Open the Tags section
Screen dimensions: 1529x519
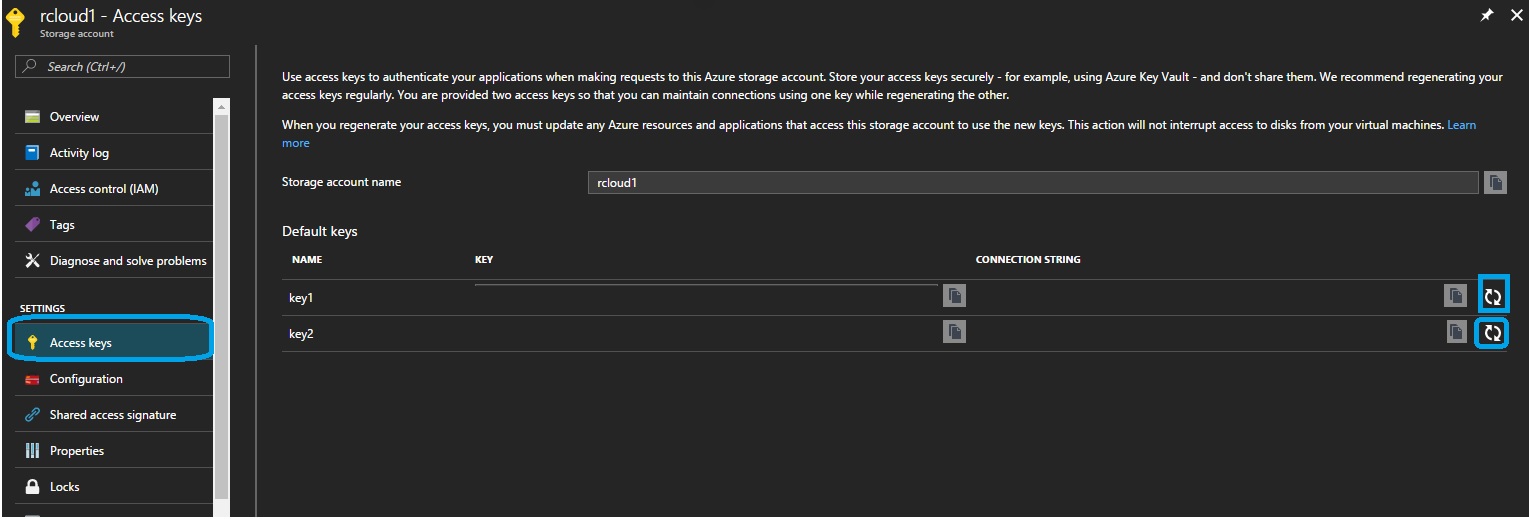tap(62, 225)
